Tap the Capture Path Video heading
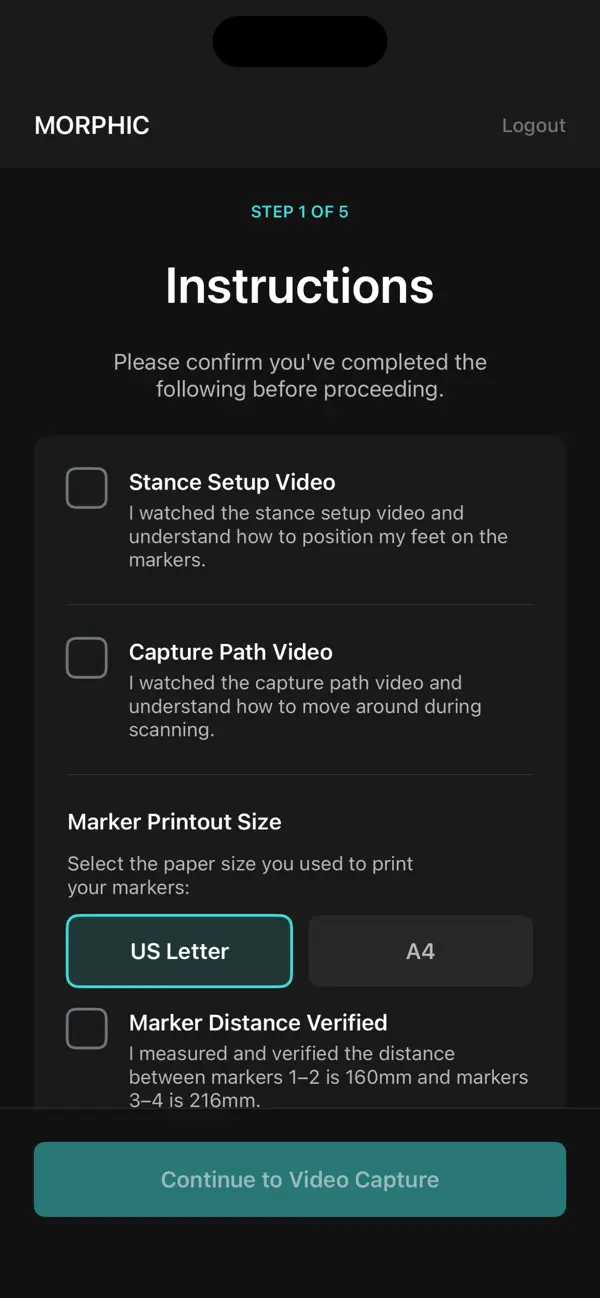The width and height of the screenshot is (600, 1298). tap(230, 652)
